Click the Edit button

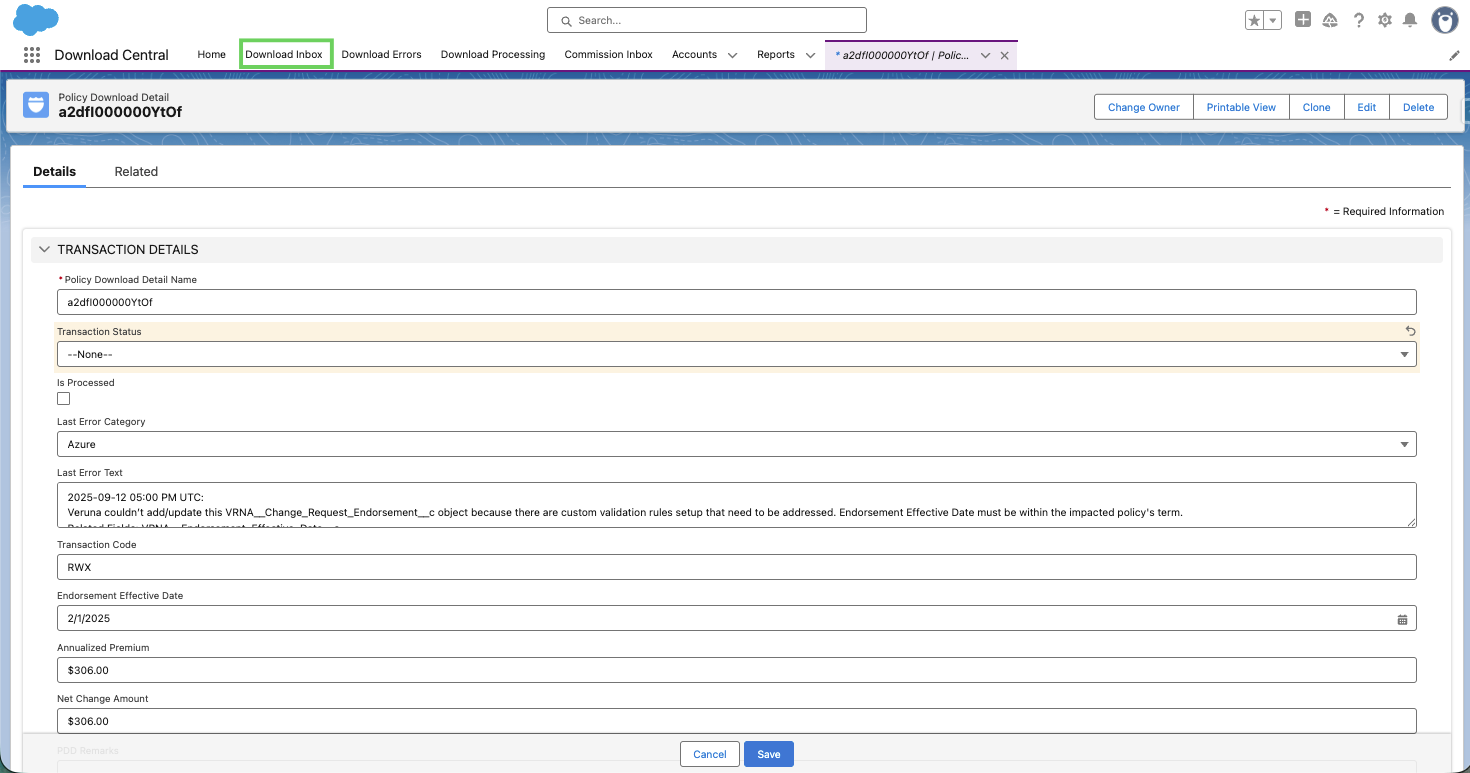coord(1366,107)
